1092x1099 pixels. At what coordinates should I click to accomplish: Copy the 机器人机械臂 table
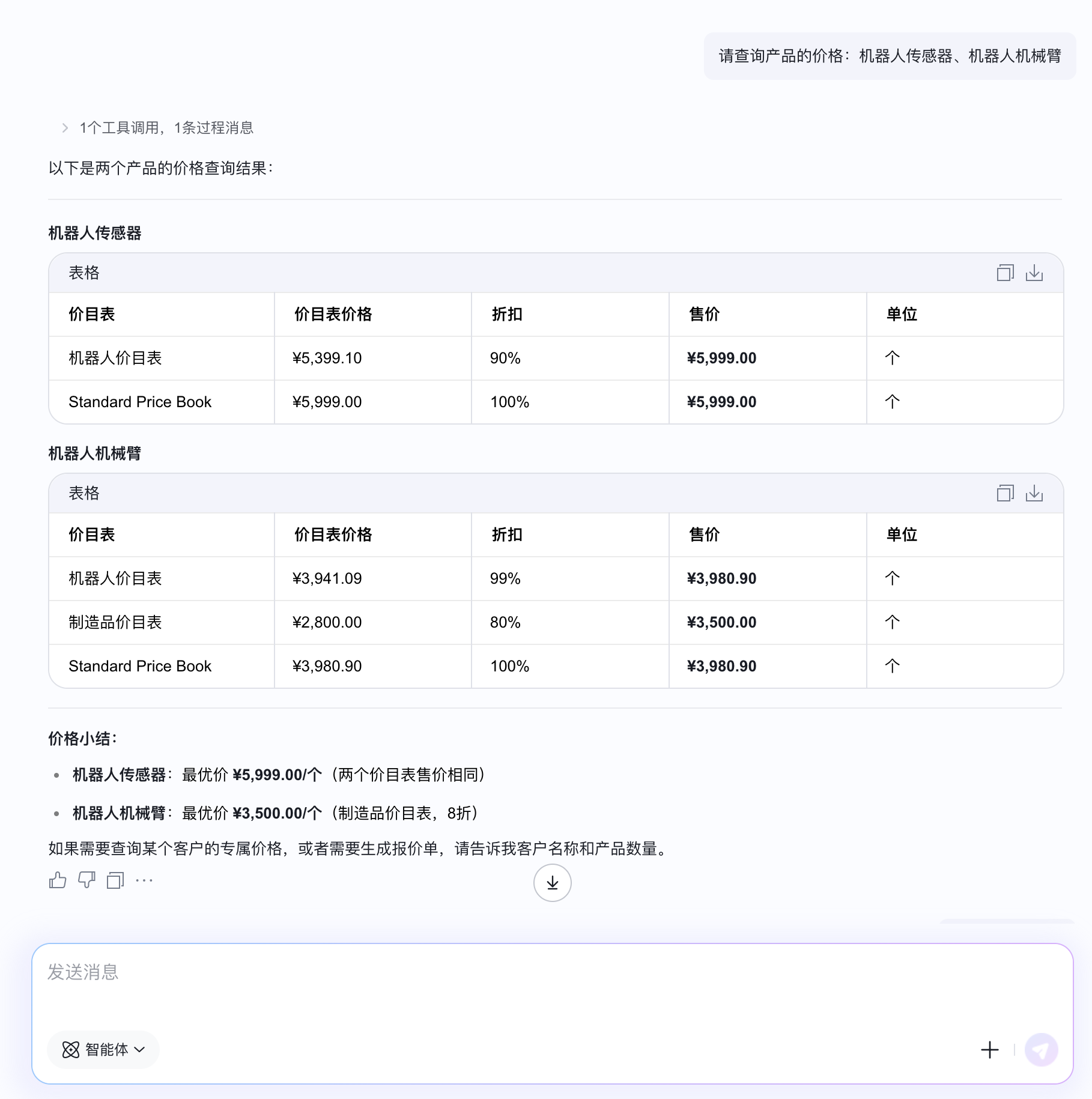point(1005,494)
